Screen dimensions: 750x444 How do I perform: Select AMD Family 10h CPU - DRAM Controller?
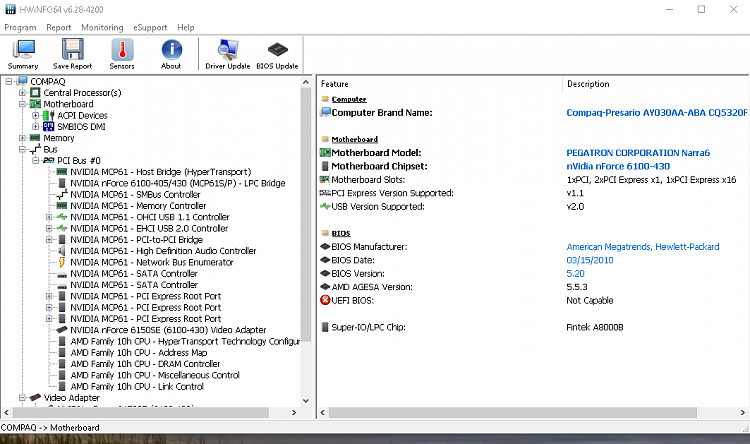pos(145,364)
